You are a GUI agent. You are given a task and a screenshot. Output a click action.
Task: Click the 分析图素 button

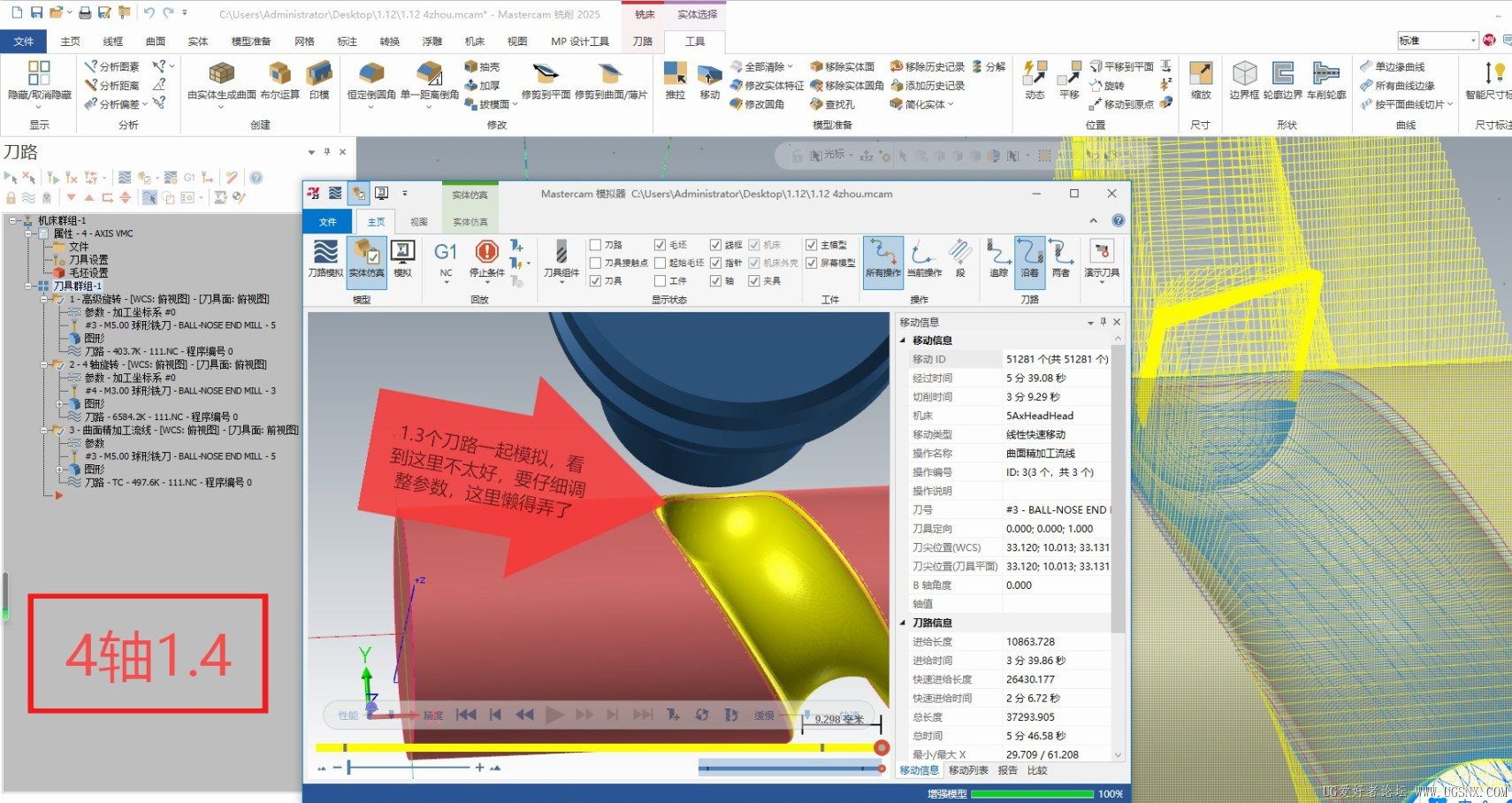click(112, 67)
